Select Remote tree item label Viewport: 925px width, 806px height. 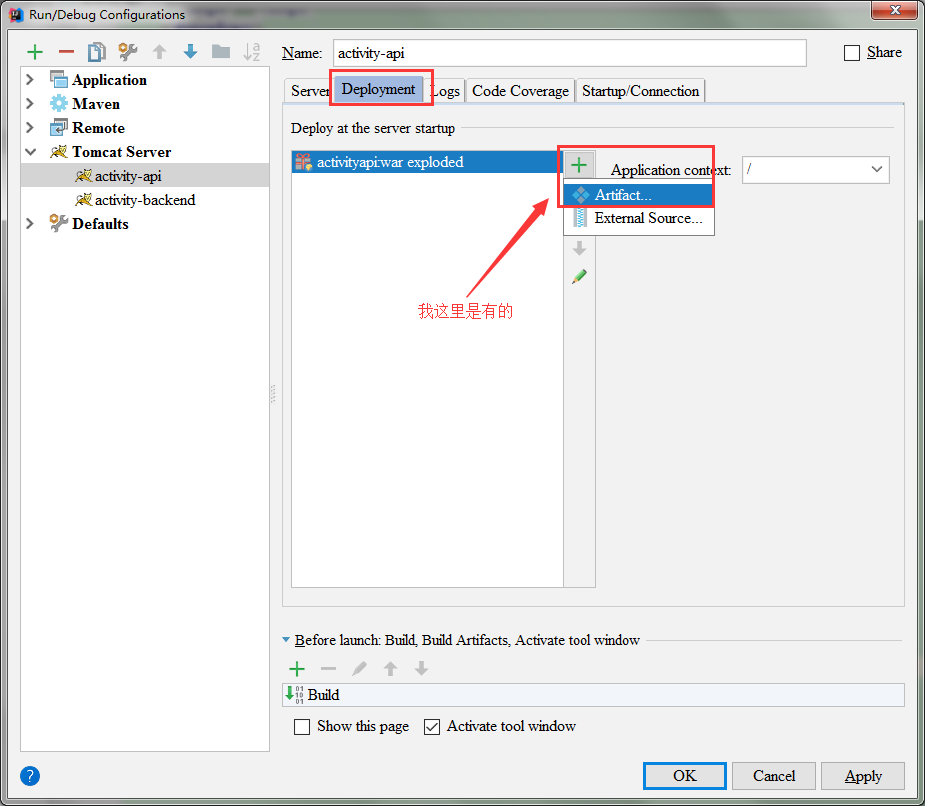pyautogui.click(x=98, y=128)
